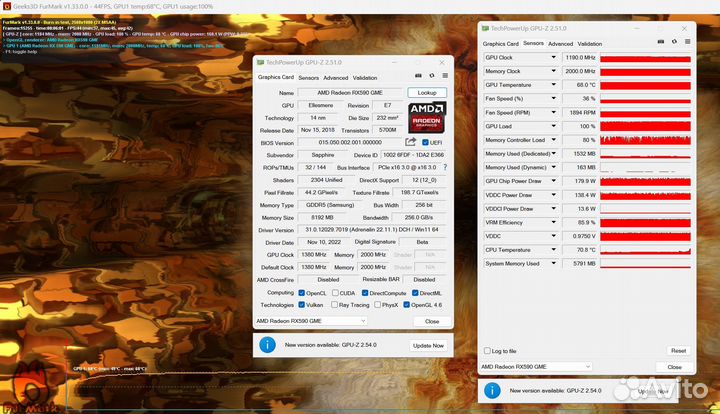Screen dimensions: 720x414
Task: Switch to Advanced tab in Sensors window
Action: pos(561,44)
